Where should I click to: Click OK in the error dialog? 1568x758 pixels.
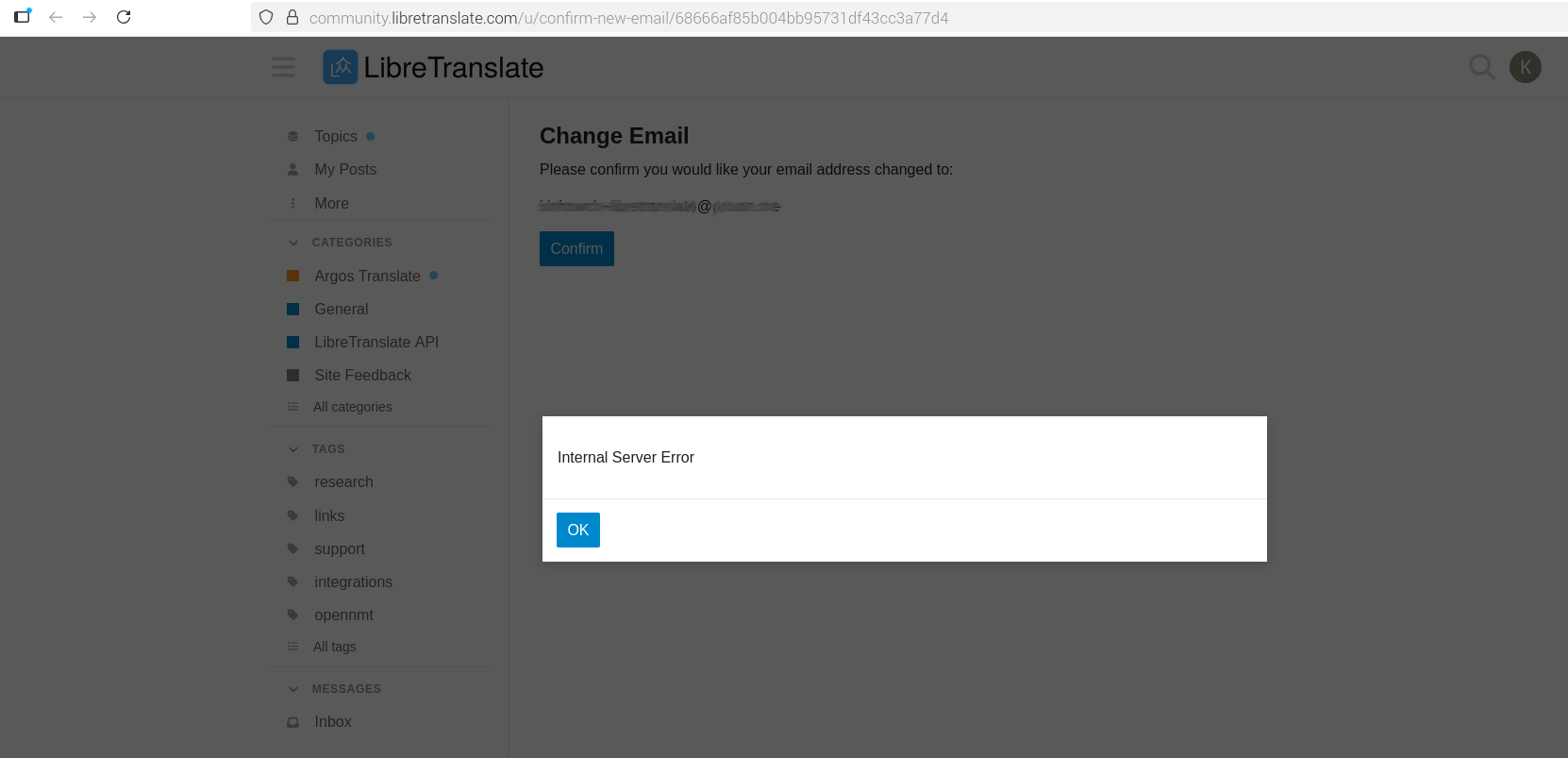pyautogui.click(x=577, y=530)
